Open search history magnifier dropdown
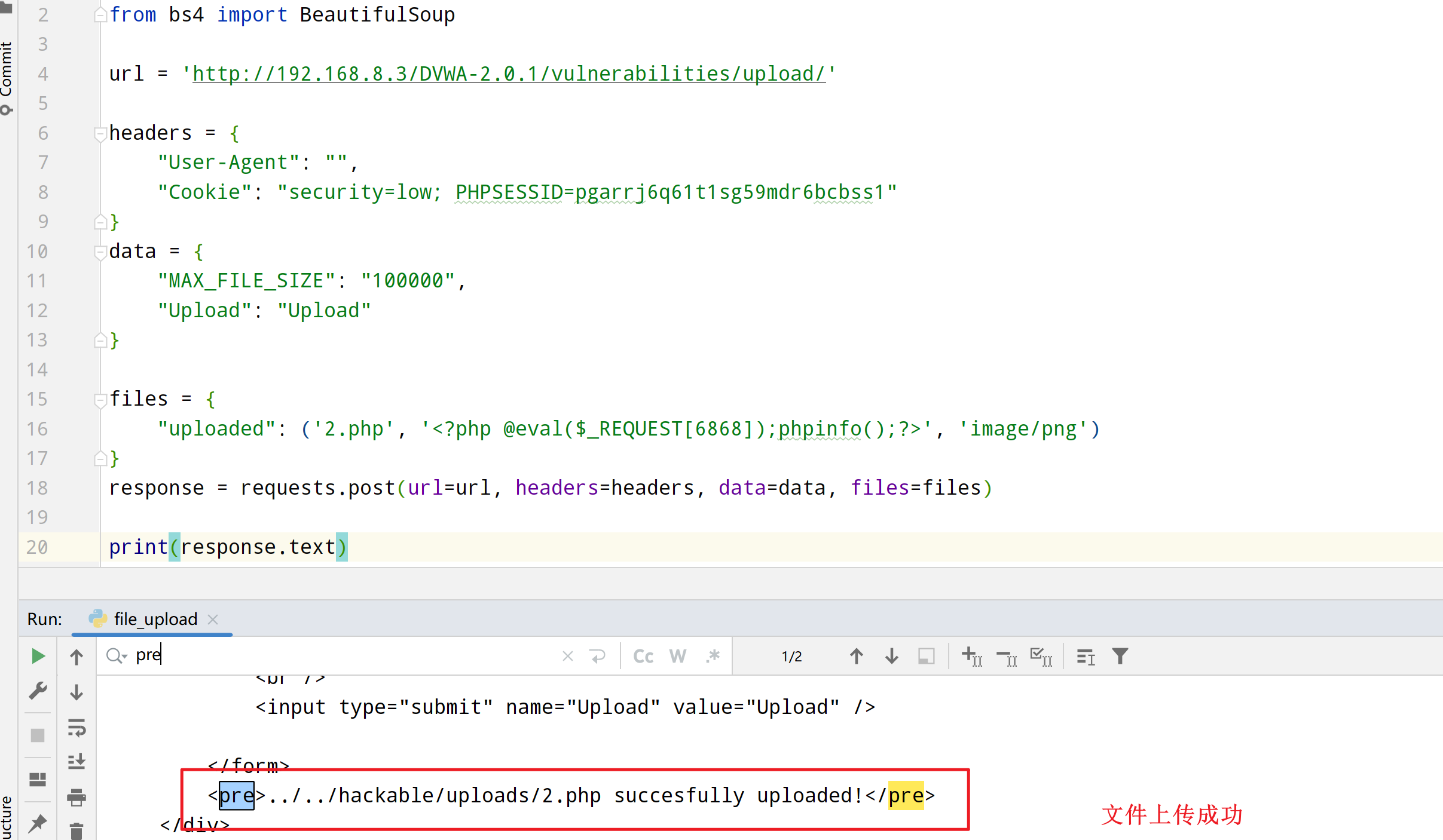1443x840 pixels. tap(116, 656)
